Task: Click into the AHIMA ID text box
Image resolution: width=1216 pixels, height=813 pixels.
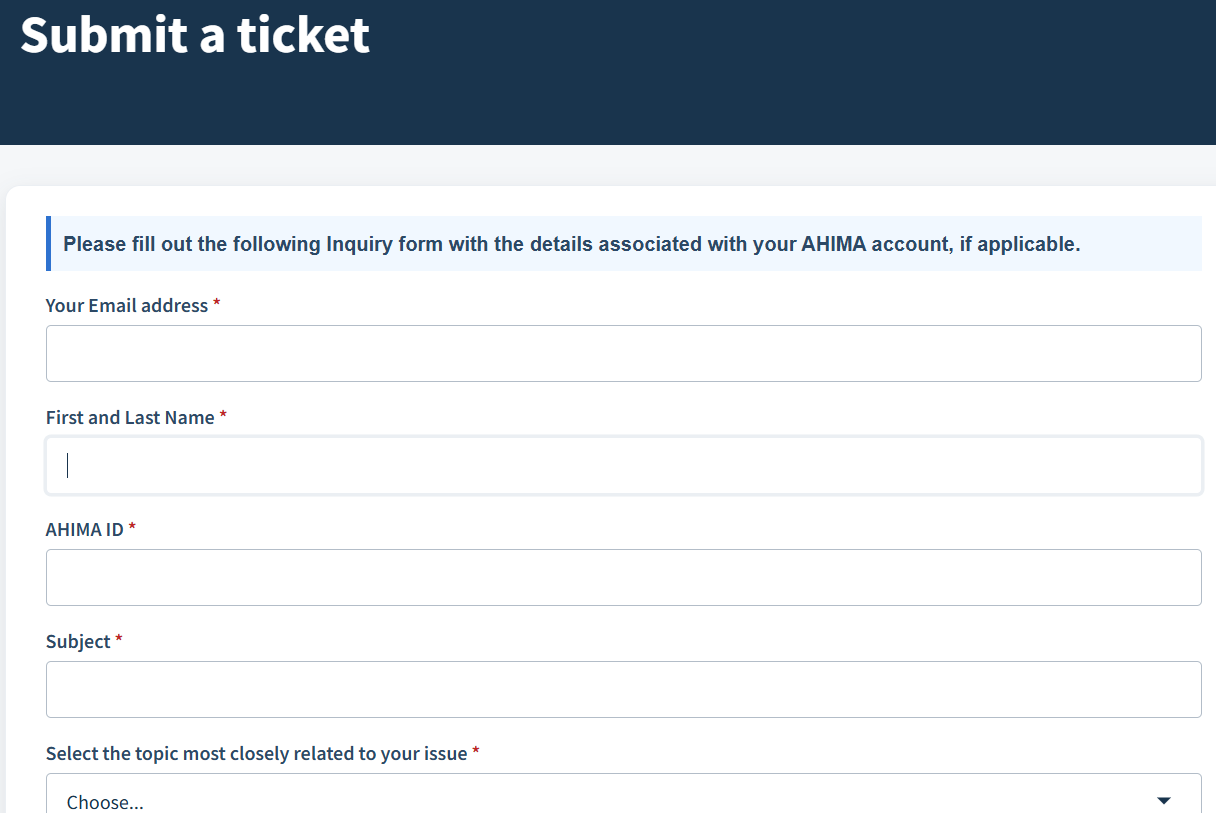Action: 623,577
